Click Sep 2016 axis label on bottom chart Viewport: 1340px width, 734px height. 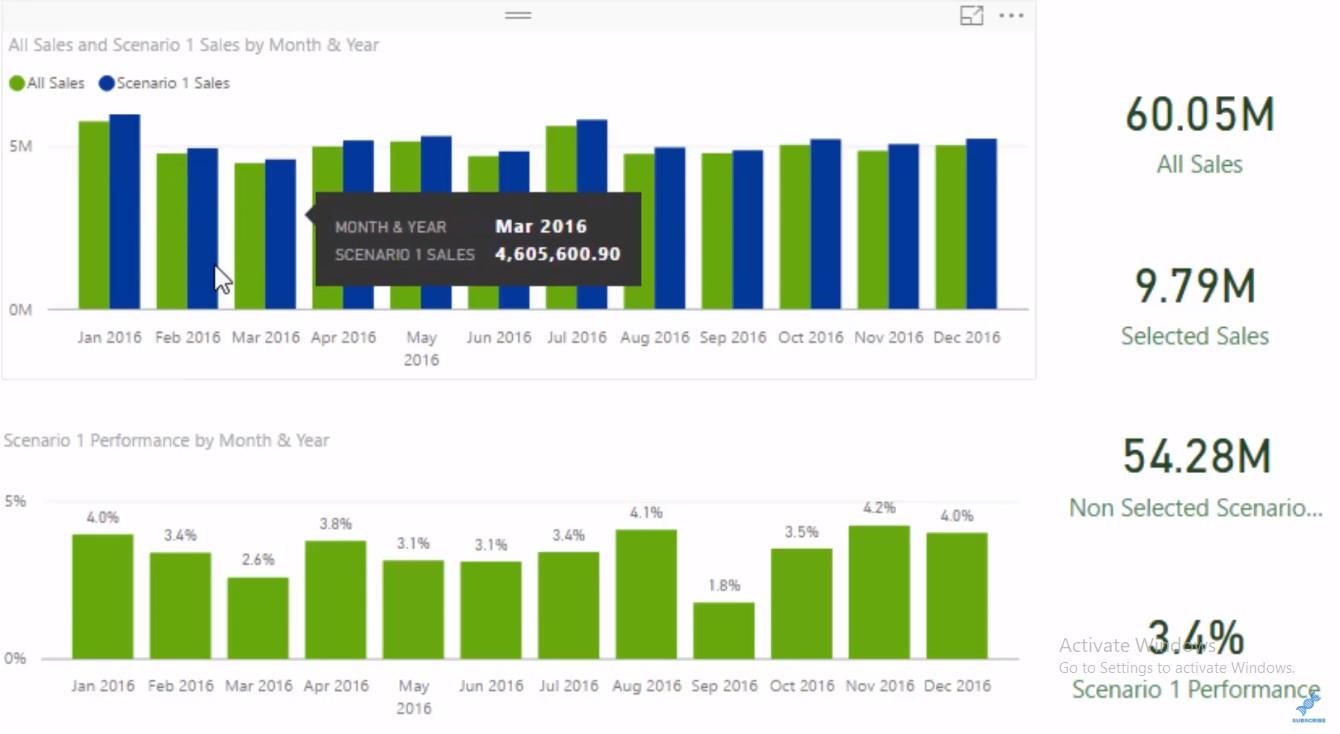pos(724,686)
